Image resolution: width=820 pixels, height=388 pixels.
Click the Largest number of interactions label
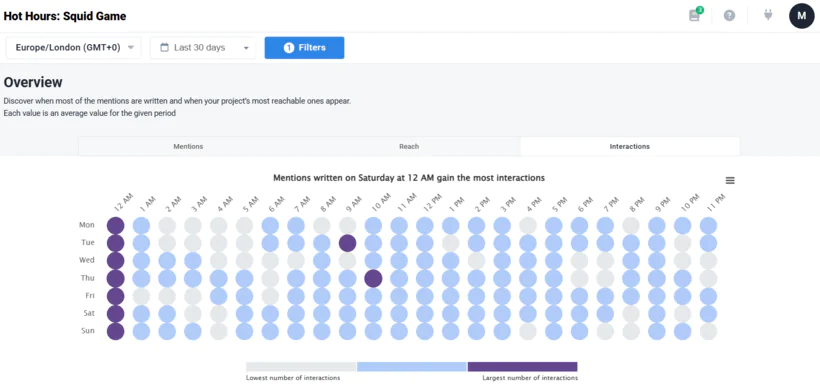point(530,378)
